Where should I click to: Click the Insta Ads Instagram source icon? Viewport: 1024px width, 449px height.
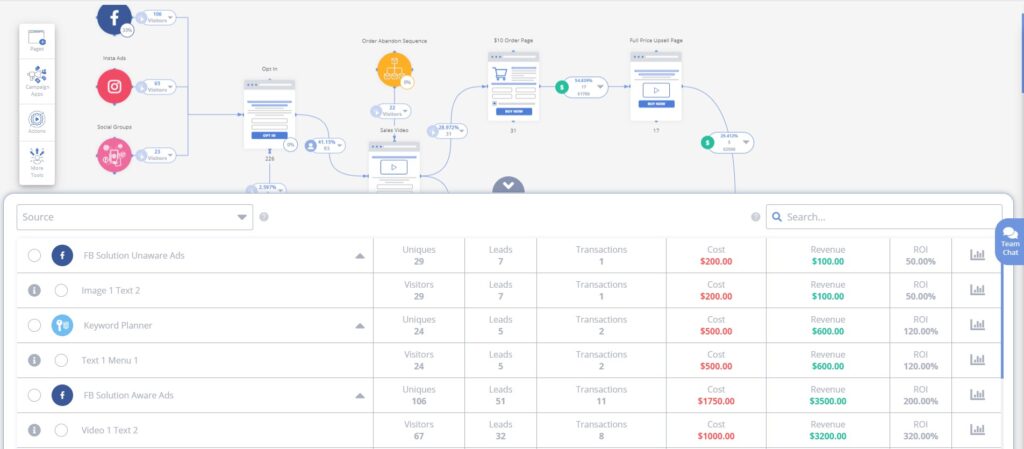tap(114, 87)
